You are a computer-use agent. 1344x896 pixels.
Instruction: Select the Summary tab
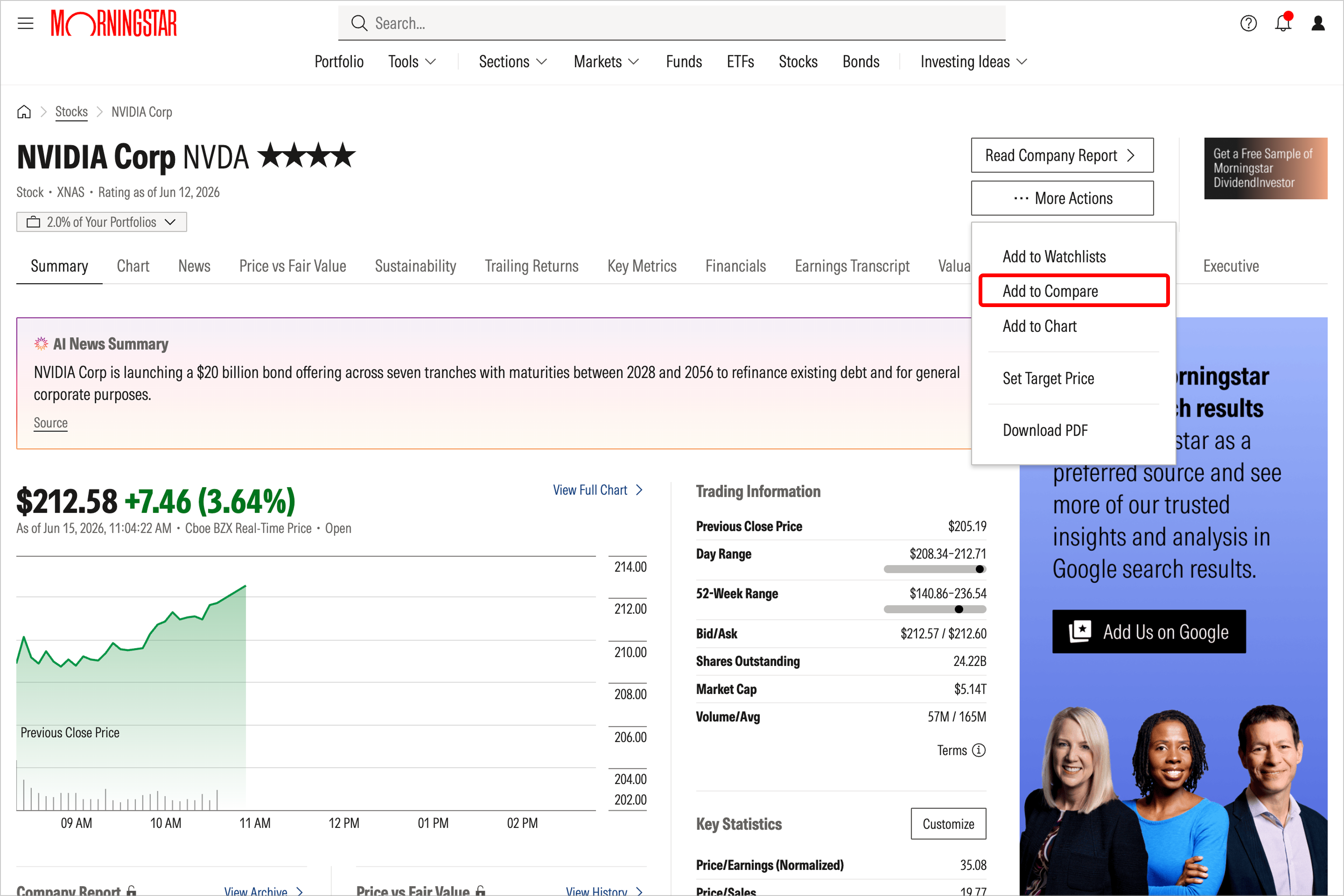pyautogui.click(x=59, y=266)
